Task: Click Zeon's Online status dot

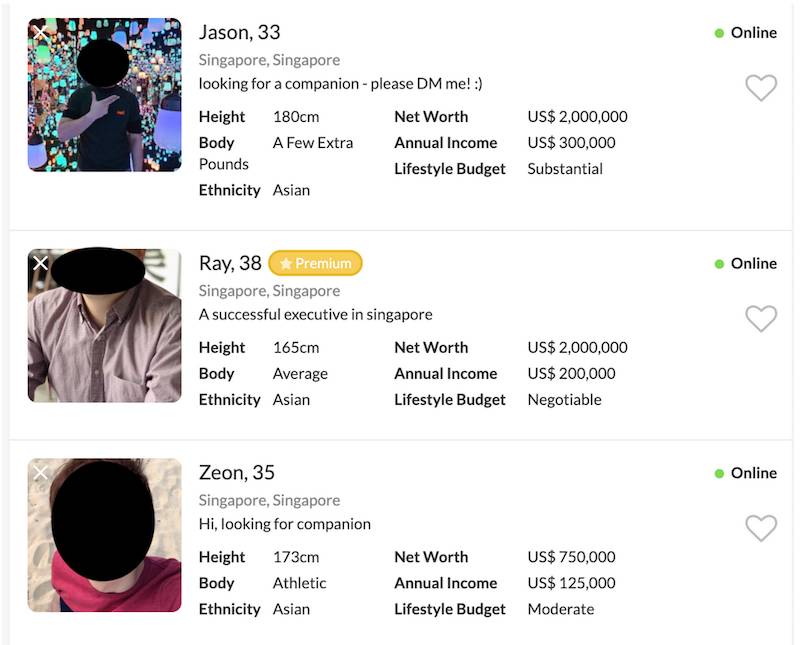Action: pyautogui.click(x=719, y=473)
